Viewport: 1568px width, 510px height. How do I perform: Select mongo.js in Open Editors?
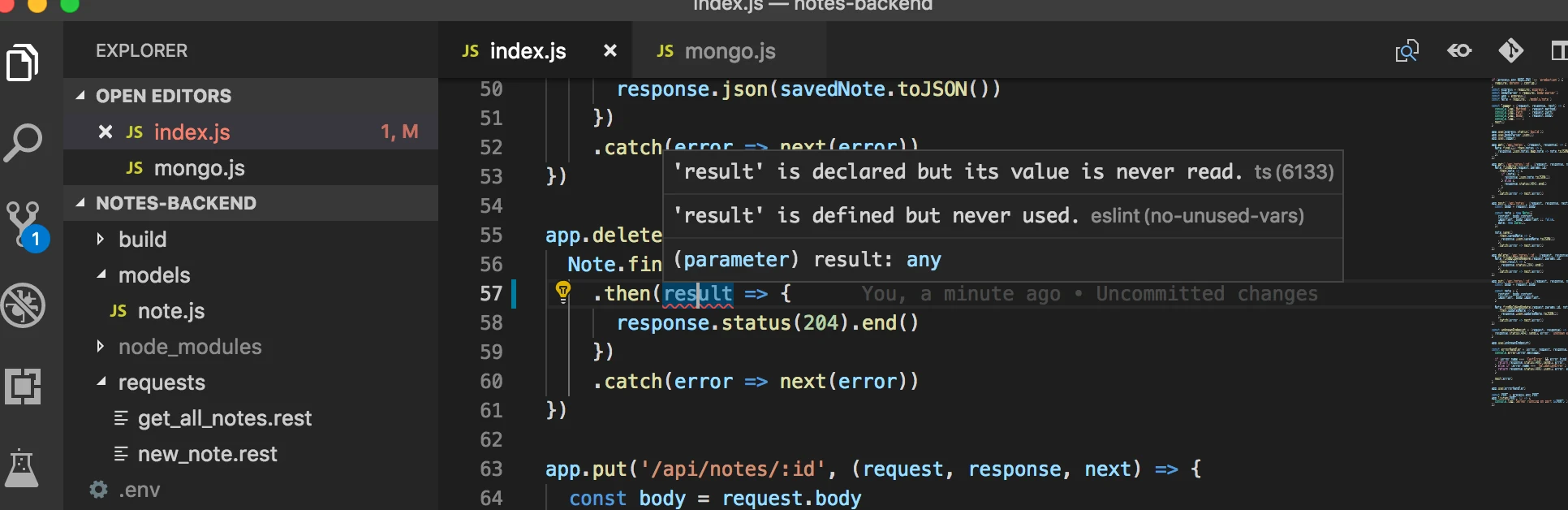(251, 167)
